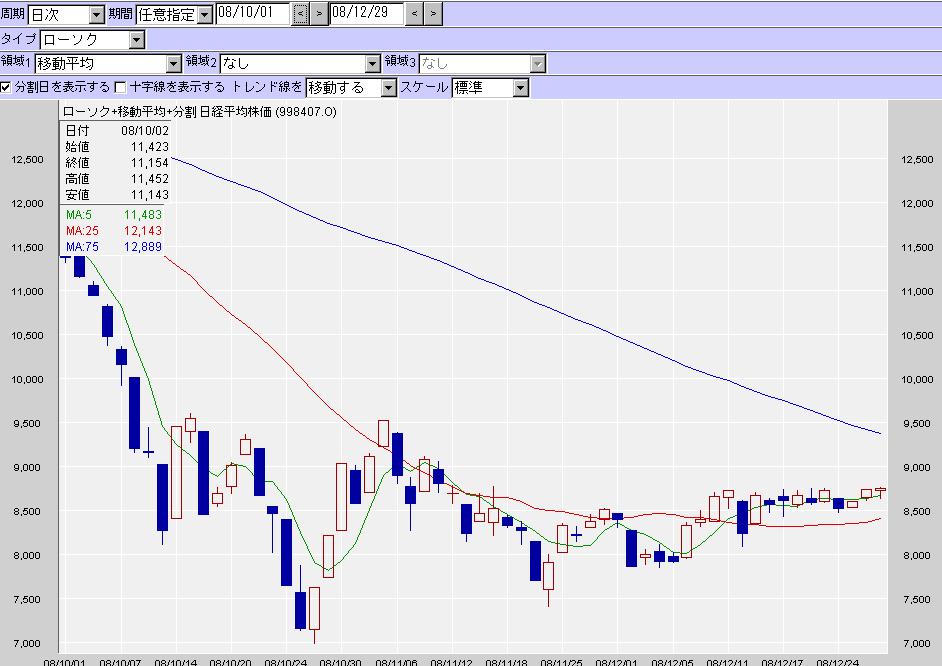942x666 pixels.
Task: Click the start date field 08/10/01
Action: tap(252, 14)
